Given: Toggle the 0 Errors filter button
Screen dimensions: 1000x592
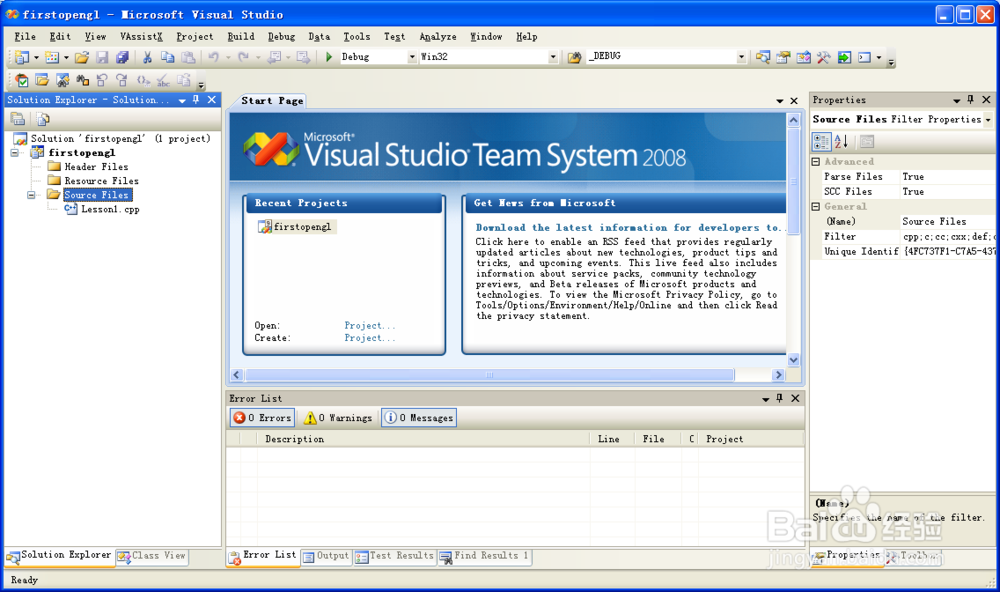Looking at the screenshot, I should (x=262, y=418).
